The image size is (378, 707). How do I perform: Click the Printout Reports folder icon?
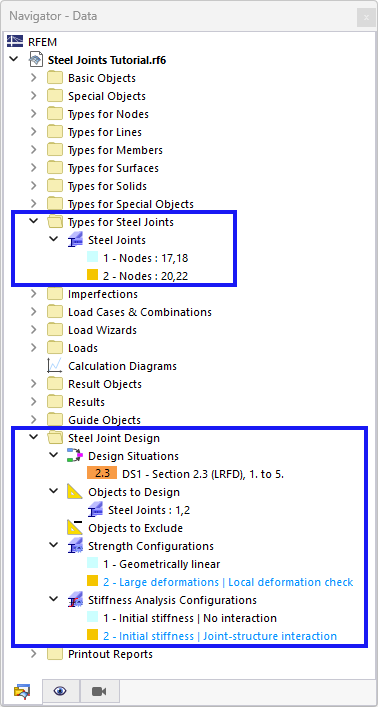[55, 654]
